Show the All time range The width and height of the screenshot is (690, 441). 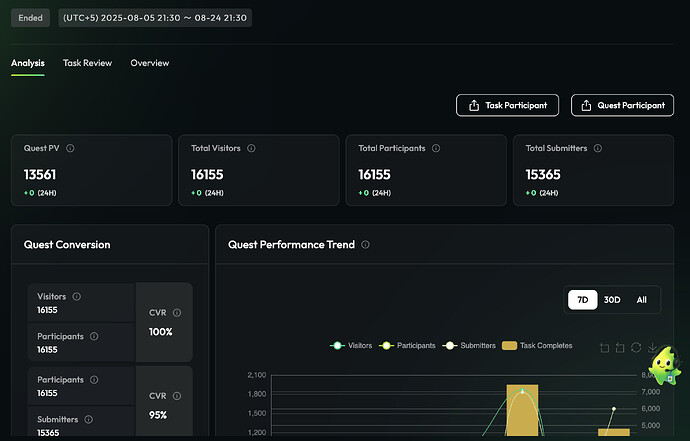point(641,300)
